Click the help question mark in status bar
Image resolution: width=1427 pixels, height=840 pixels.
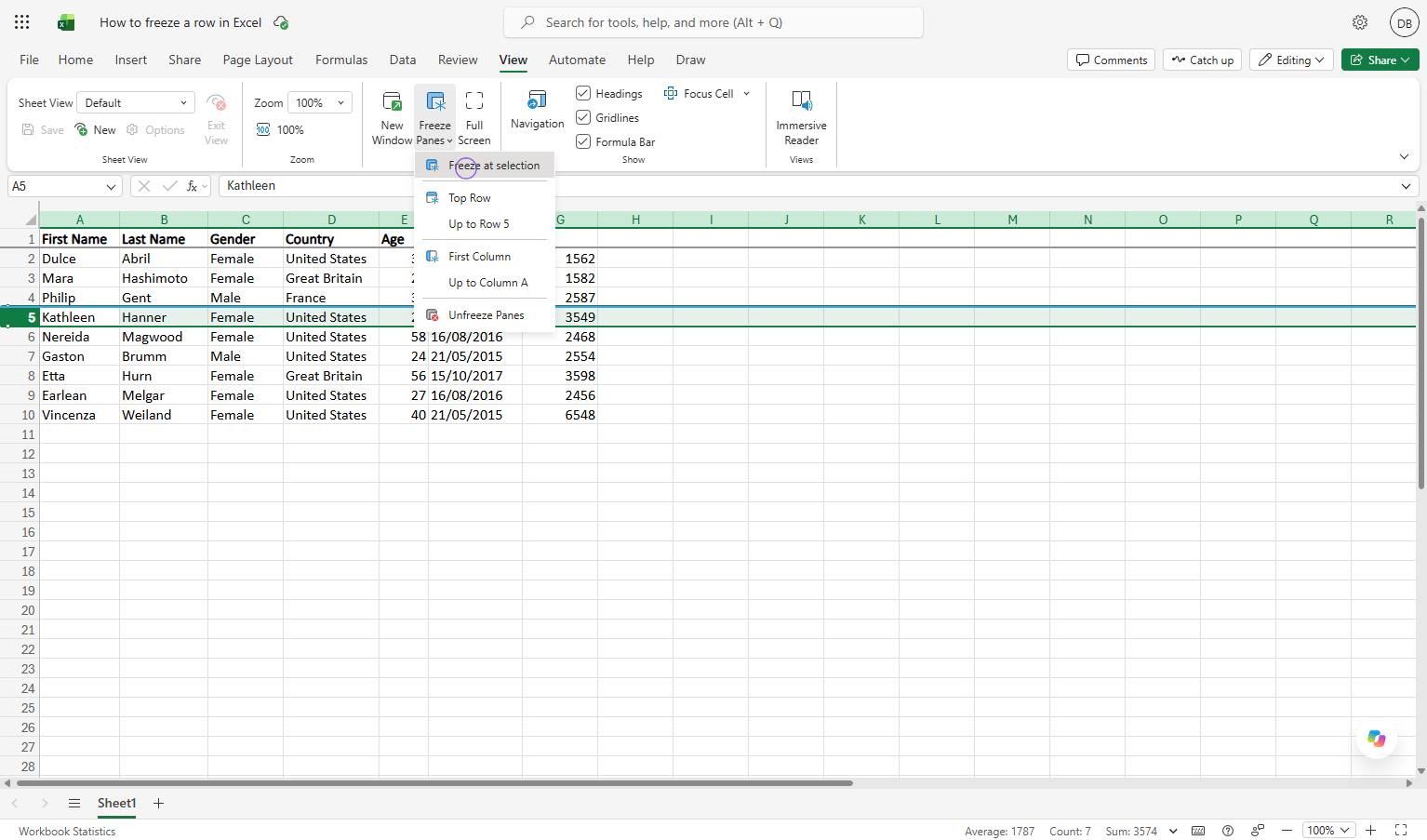point(1228,831)
